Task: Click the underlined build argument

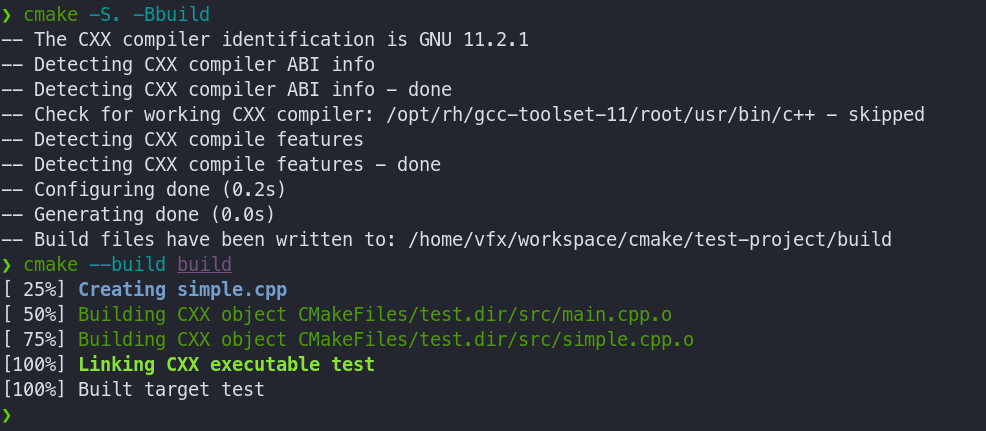Action: [x=204, y=265]
